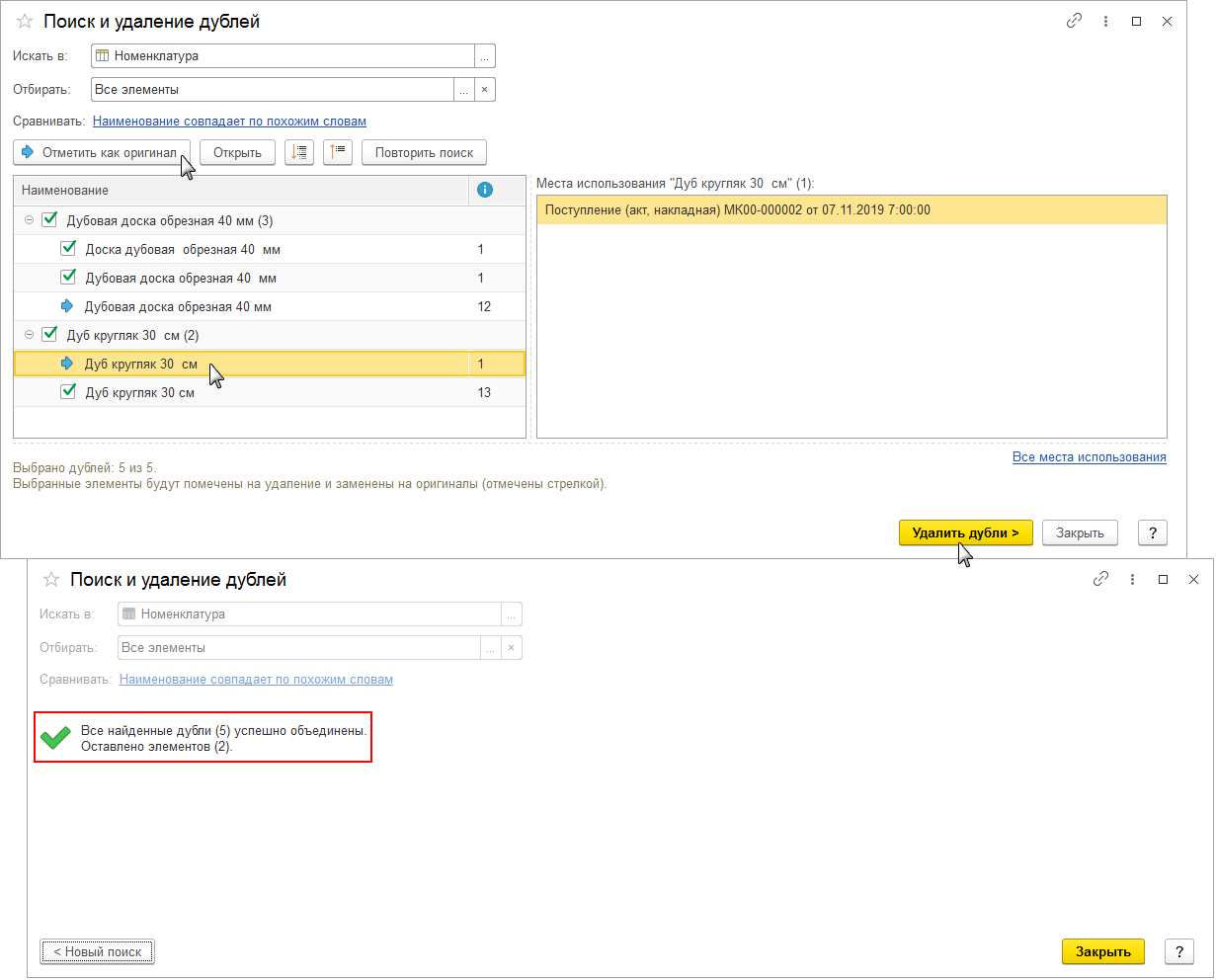Click Искать в field Номенклатура in top window
Viewport: 1216px width, 980px height.
(x=283, y=56)
